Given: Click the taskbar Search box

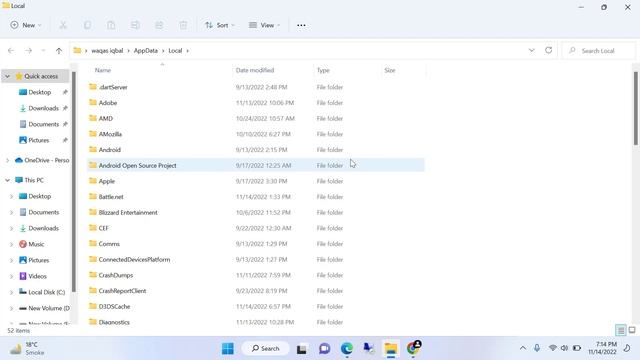Looking at the screenshot, I should coord(265,349).
